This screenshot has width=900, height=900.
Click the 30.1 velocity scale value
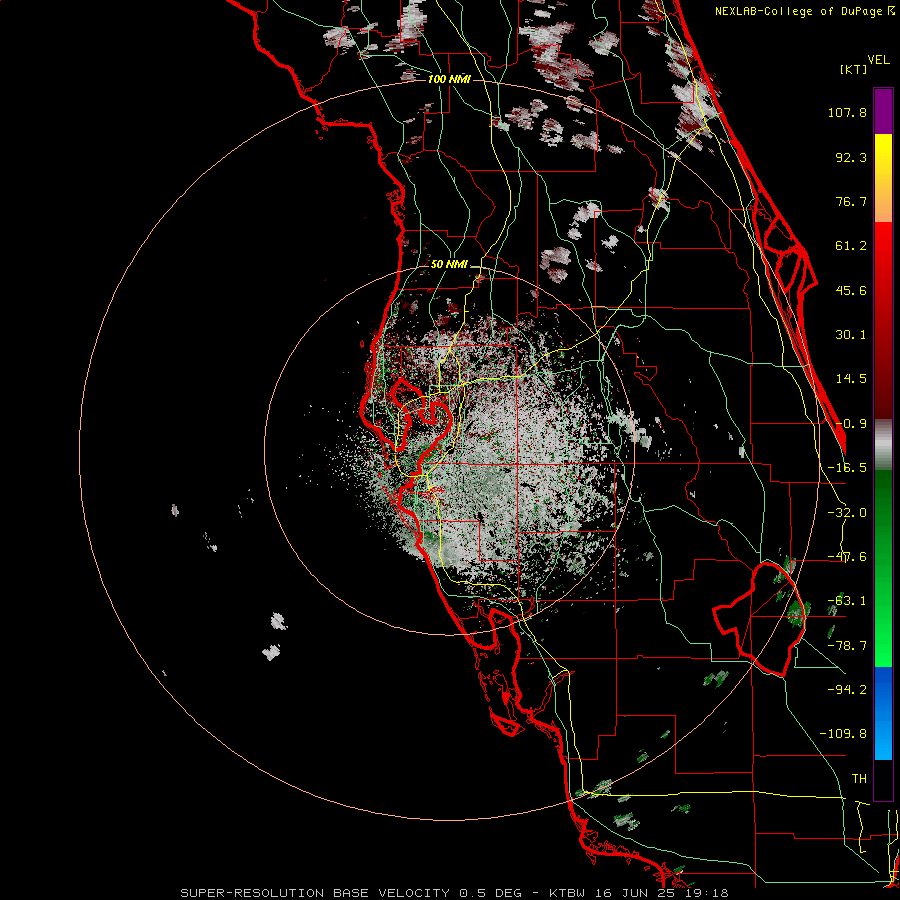click(x=851, y=335)
